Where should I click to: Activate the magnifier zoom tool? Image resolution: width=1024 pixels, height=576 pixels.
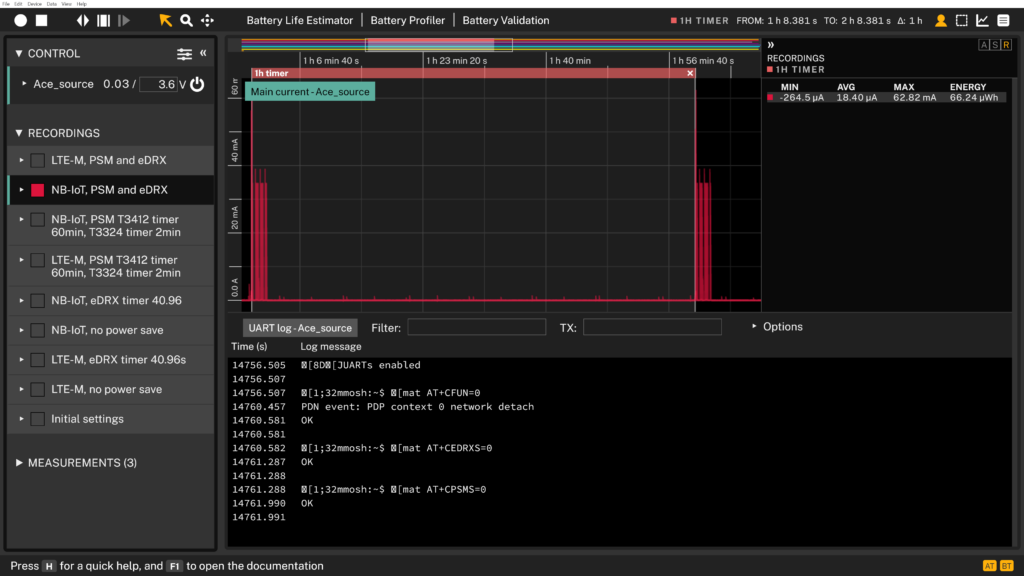pos(186,20)
